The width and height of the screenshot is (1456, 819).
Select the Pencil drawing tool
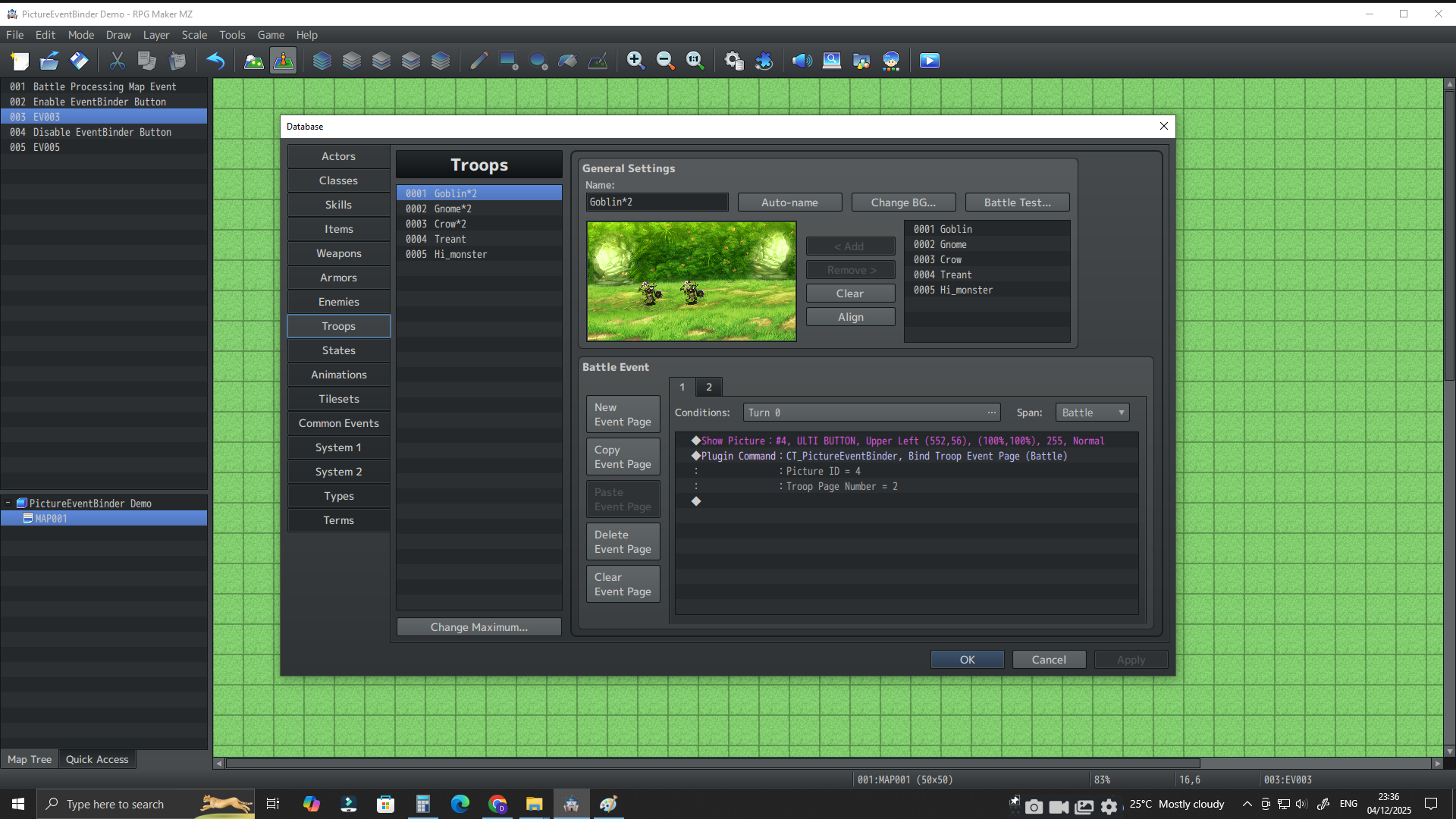tap(479, 61)
